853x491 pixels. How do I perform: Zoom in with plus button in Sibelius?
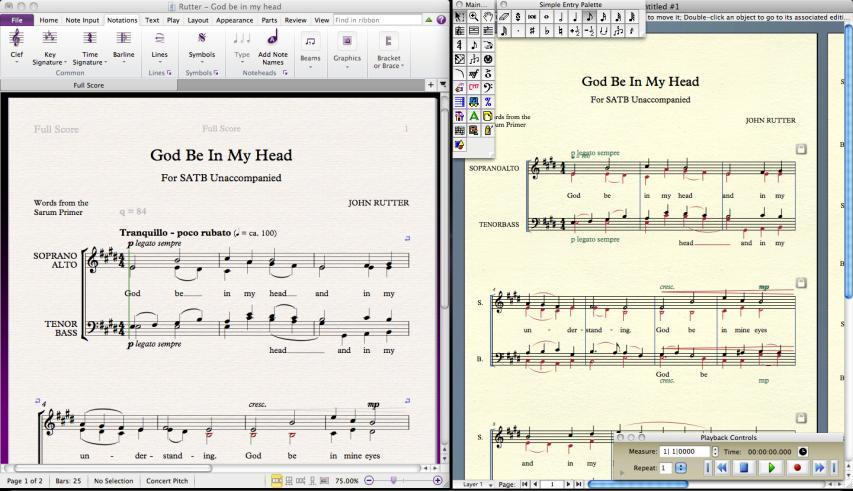click(437, 480)
